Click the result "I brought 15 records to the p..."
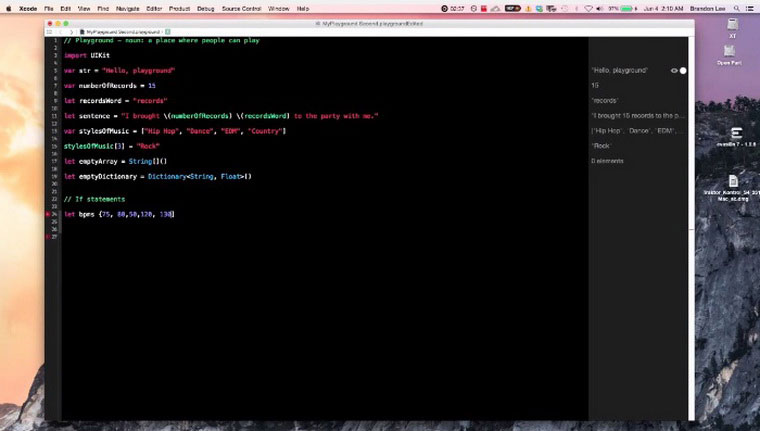Screen dimensions: 760x431 click(x=637, y=116)
